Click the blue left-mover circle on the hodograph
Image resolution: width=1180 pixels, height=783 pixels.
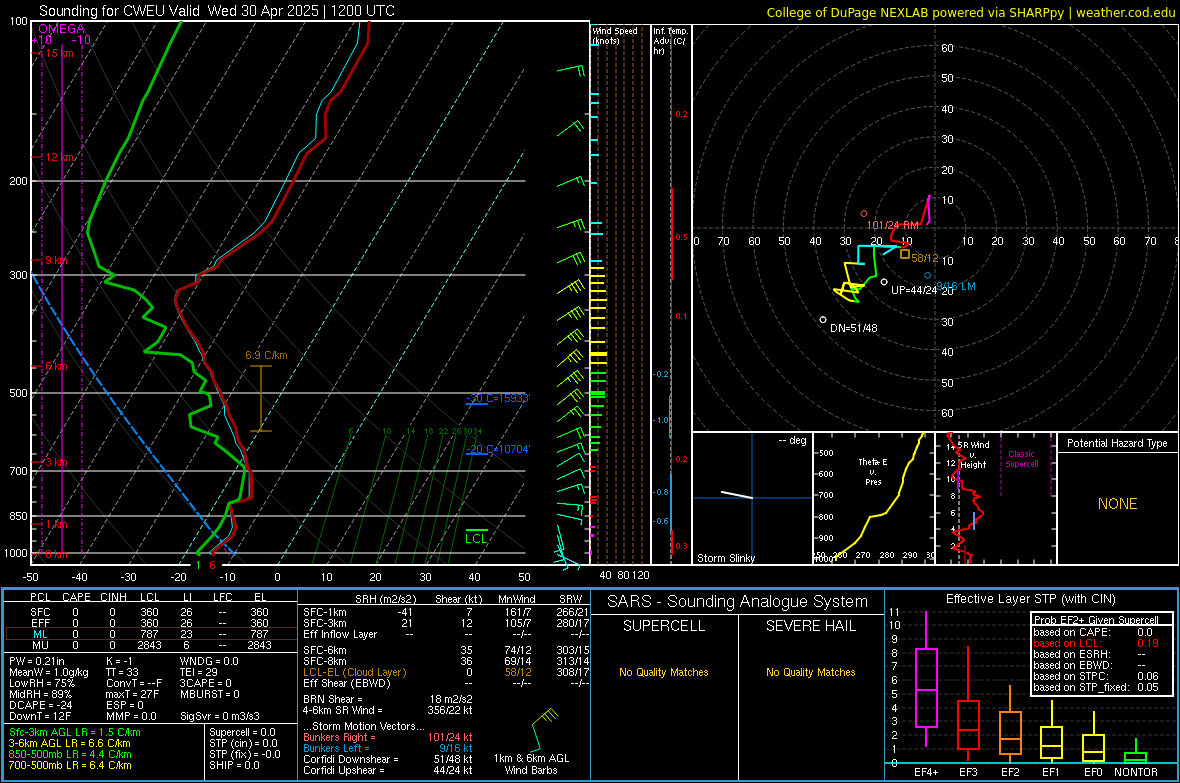point(928,276)
